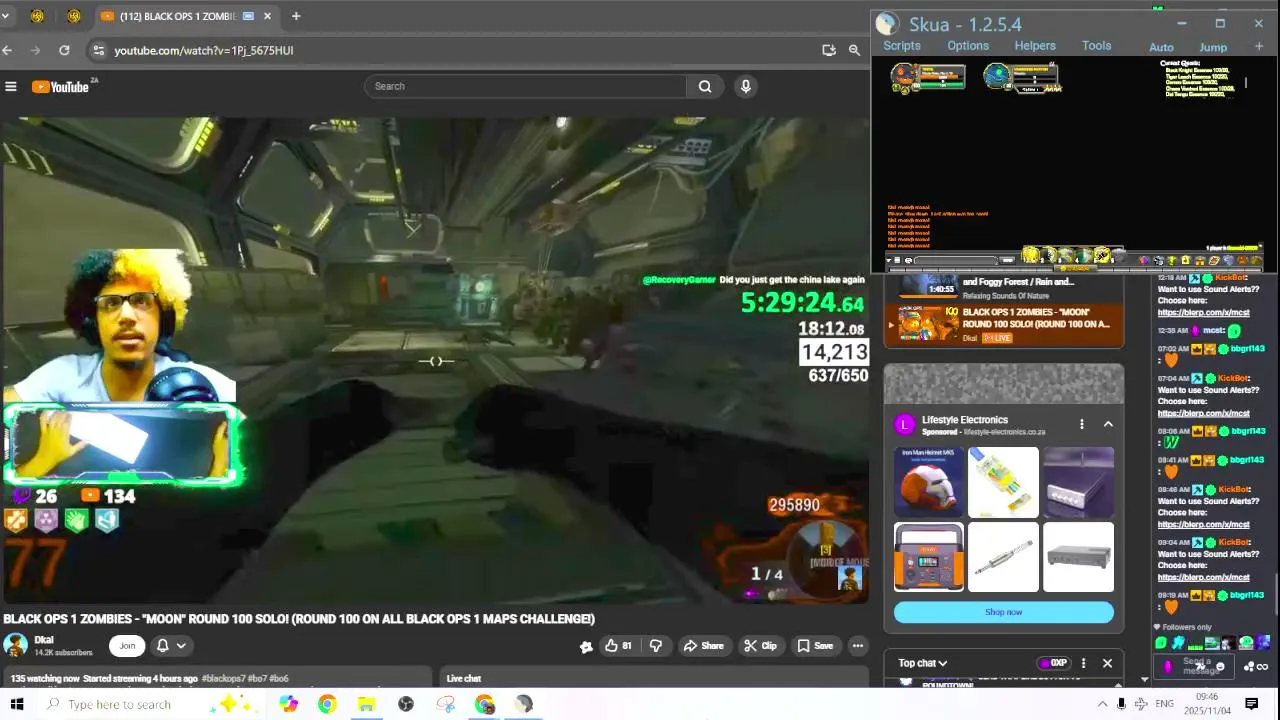Image resolution: width=1280 pixels, height=720 pixels.
Task: Click the YouTube logo
Action: coord(62,87)
